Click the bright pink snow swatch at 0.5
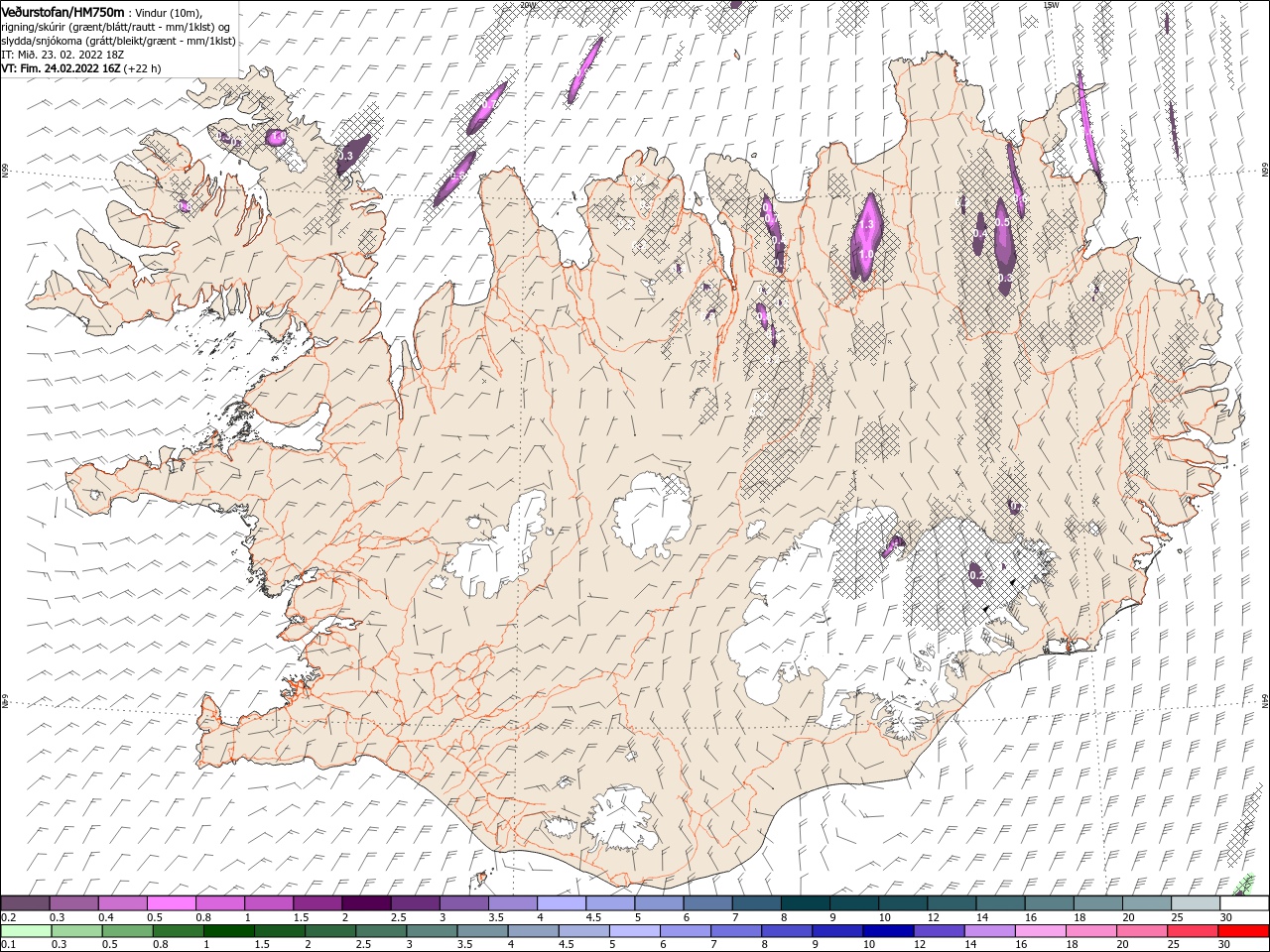 (172, 902)
